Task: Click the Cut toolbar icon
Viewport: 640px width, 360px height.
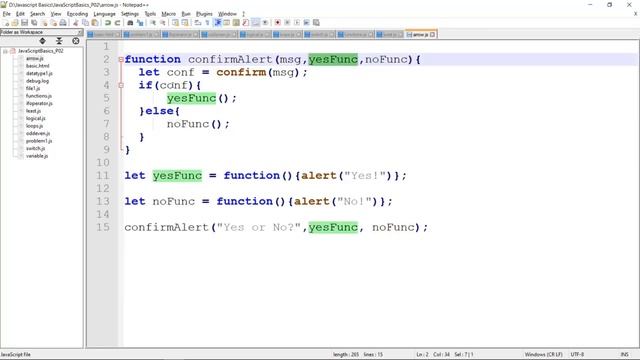Action: tap(76, 23)
